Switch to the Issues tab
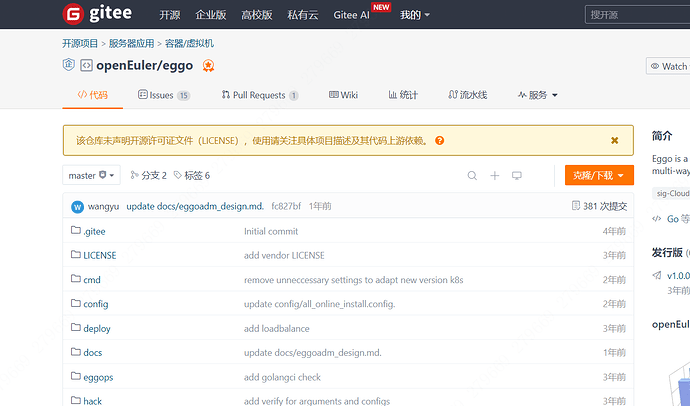This screenshot has height=406, width=690. tap(164, 95)
